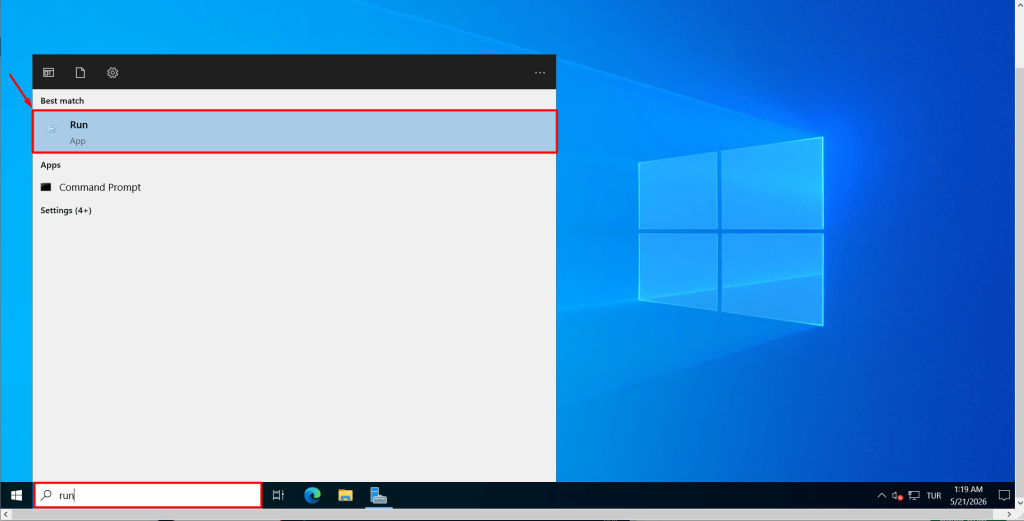Switch TUR keyboard input language
Image resolution: width=1024 pixels, height=521 pixels.
pyautogui.click(x=934, y=496)
